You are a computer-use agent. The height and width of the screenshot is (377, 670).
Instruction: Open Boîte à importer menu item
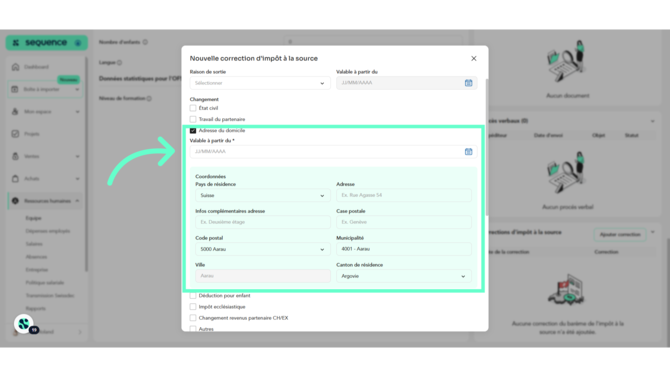click(x=45, y=89)
